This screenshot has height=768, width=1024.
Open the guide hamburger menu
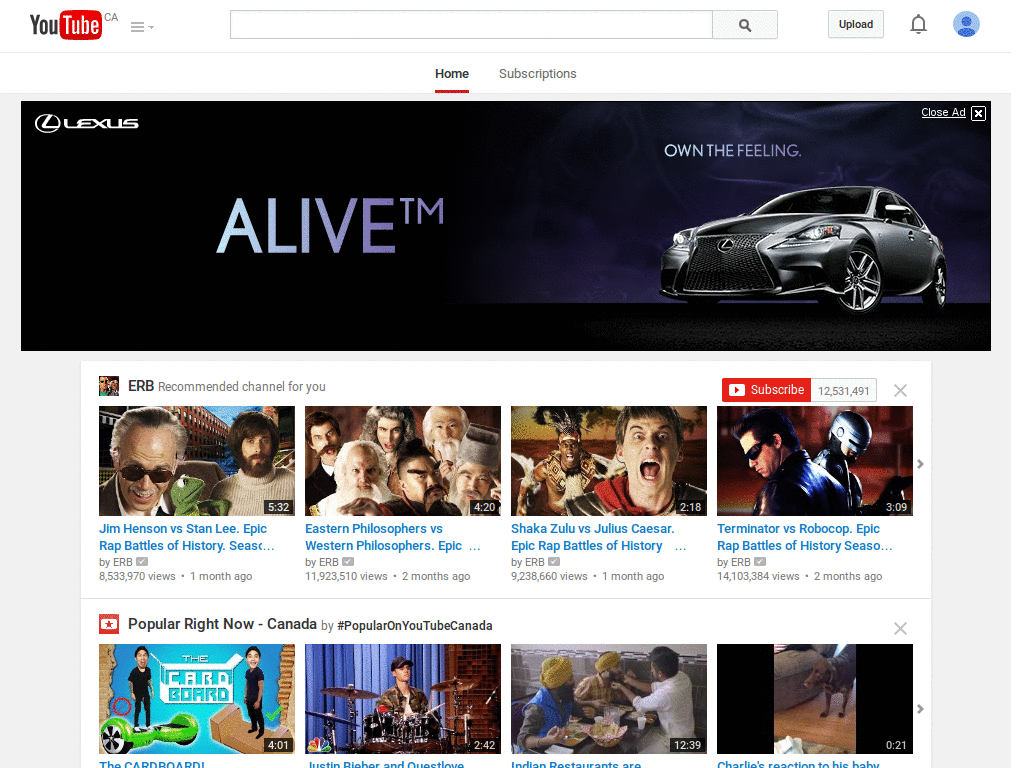(142, 27)
